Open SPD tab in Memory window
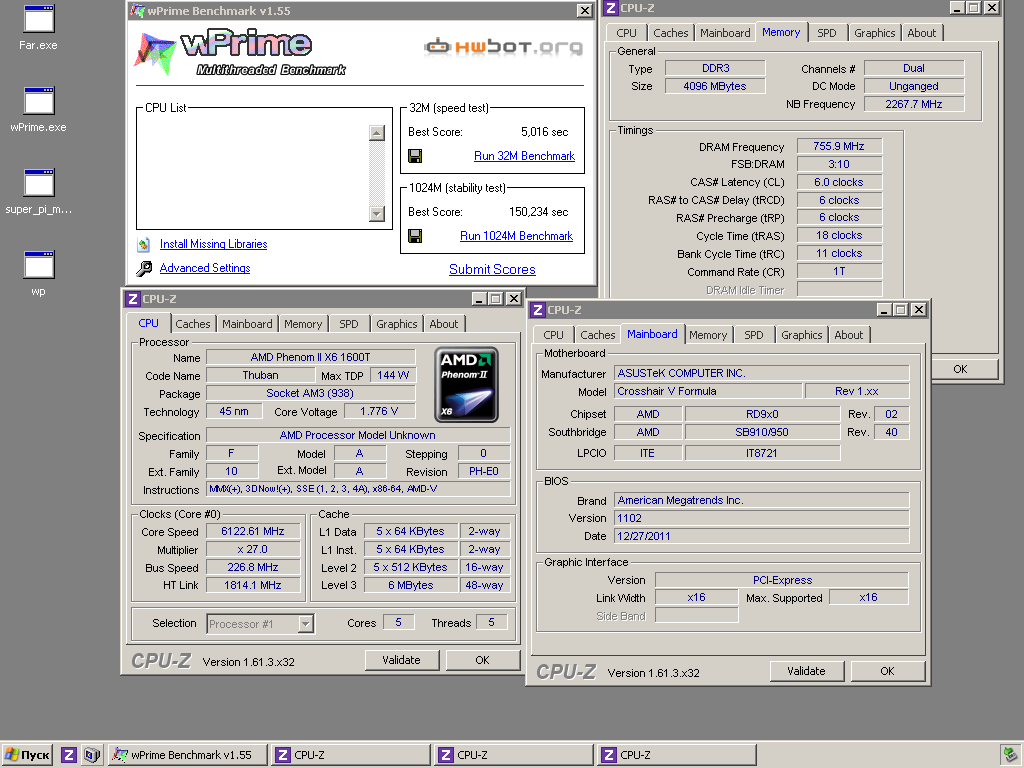This screenshot has height=768, width=1024. tap(827, 33)
